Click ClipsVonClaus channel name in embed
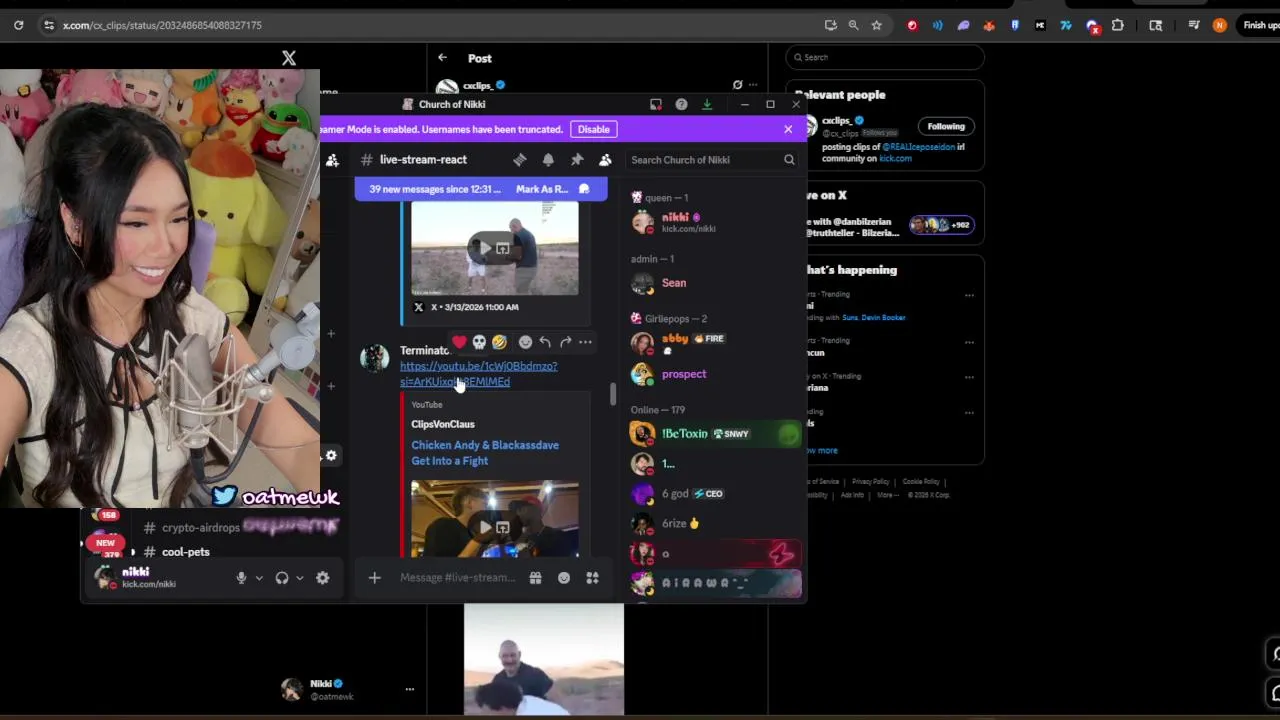Viewport: 1280px width, 720px height. pyautogui.click(x=443, y=424)
